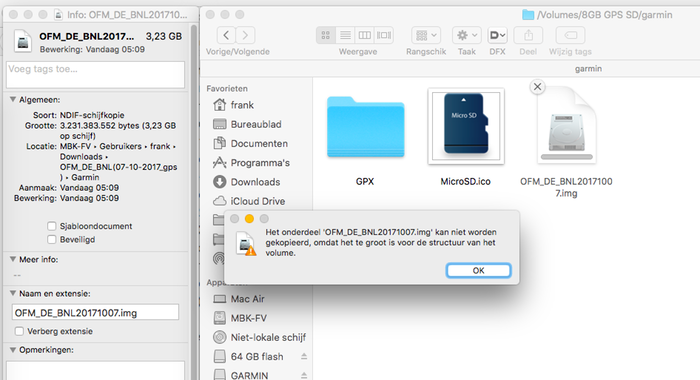Image resolution: width=700 pixels, height=380 pixels.
Task: Click the Info window scrollbar
Action: click(194, 201)
